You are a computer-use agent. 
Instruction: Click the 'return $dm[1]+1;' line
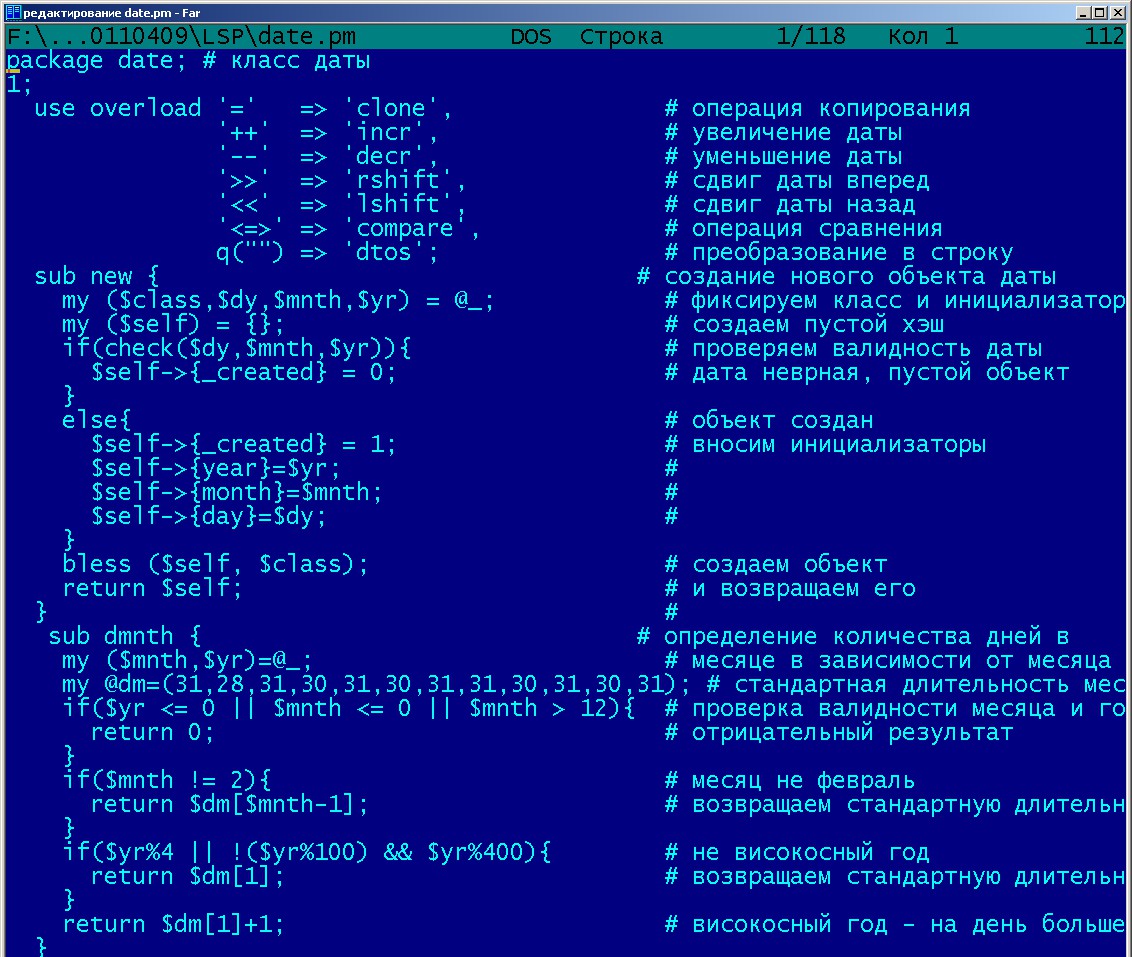click(173, 924)
